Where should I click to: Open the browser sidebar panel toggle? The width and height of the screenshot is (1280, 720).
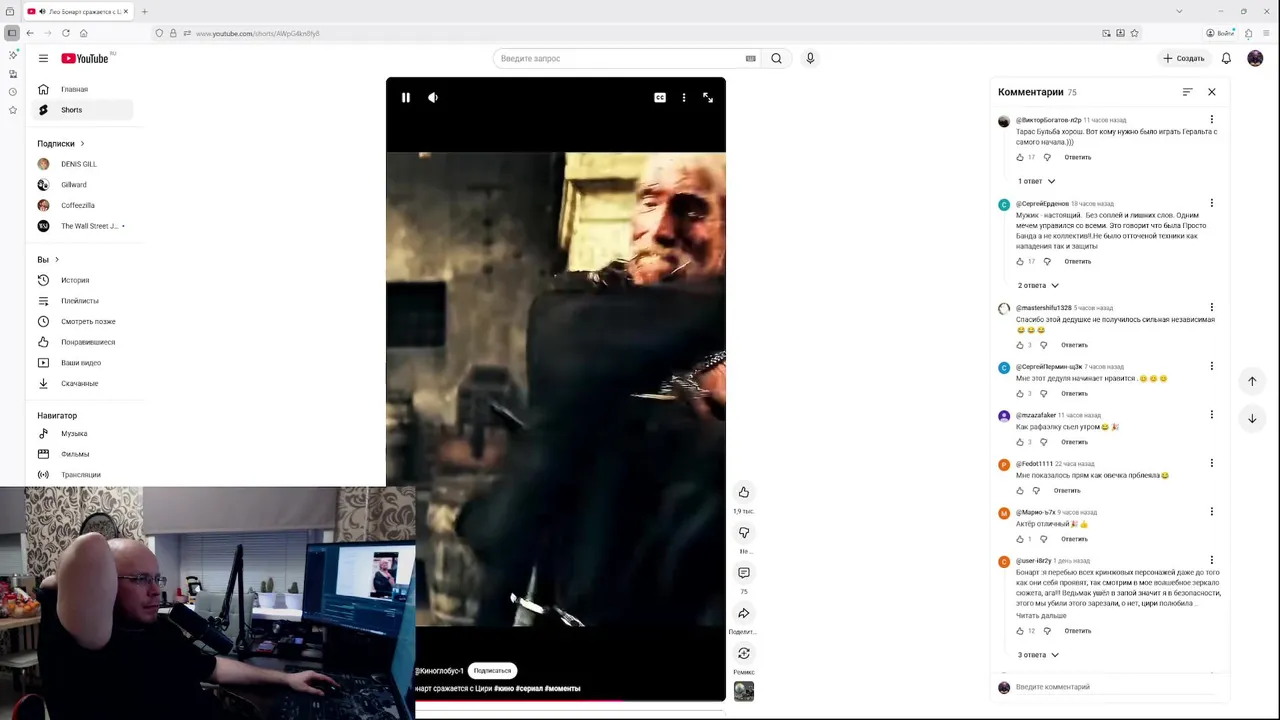[x=12, y=33]
